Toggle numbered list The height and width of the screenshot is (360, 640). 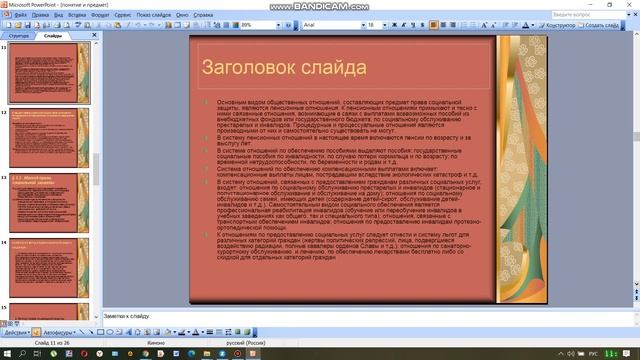coord(464,25)
